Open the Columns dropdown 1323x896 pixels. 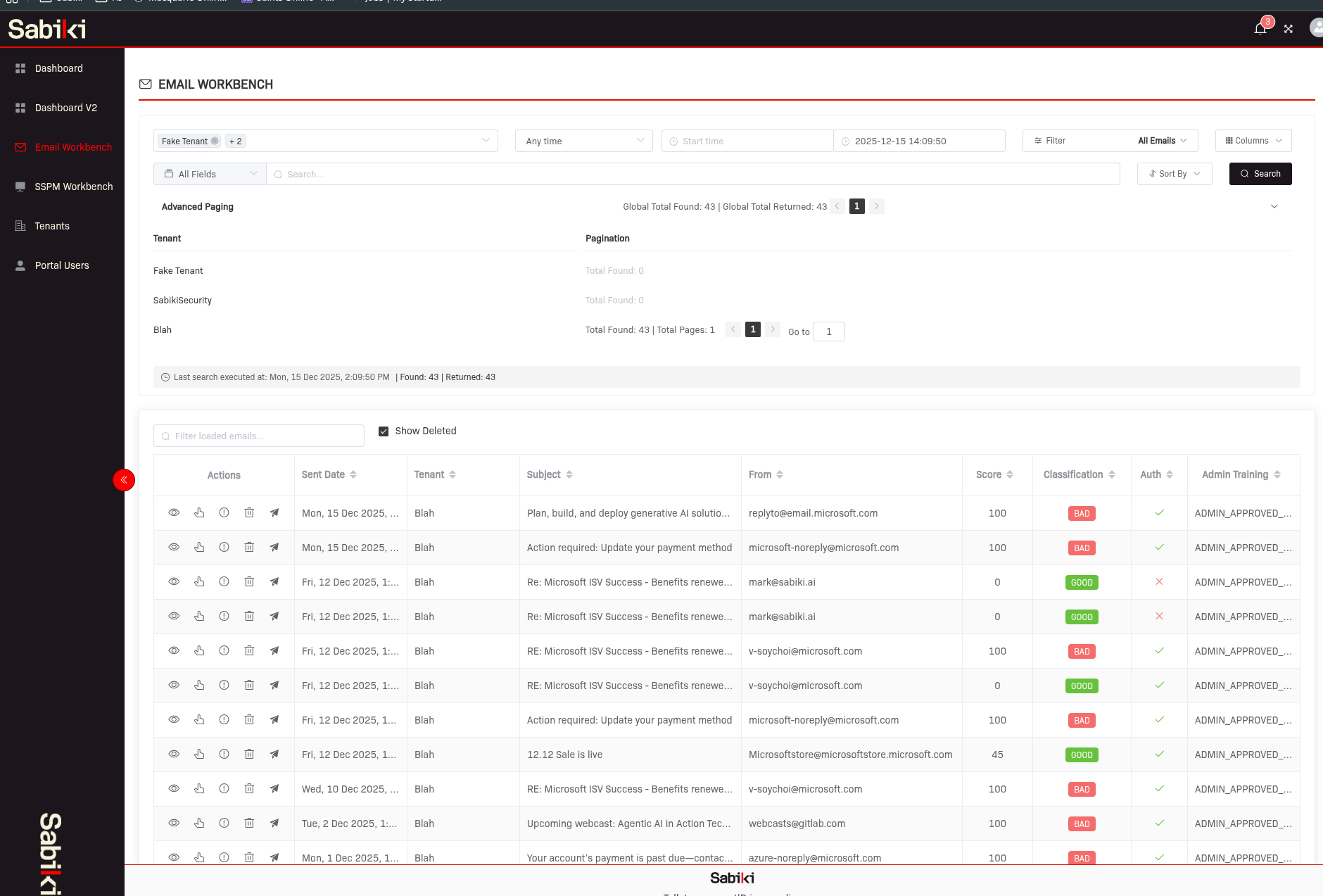pos(1253,141)
